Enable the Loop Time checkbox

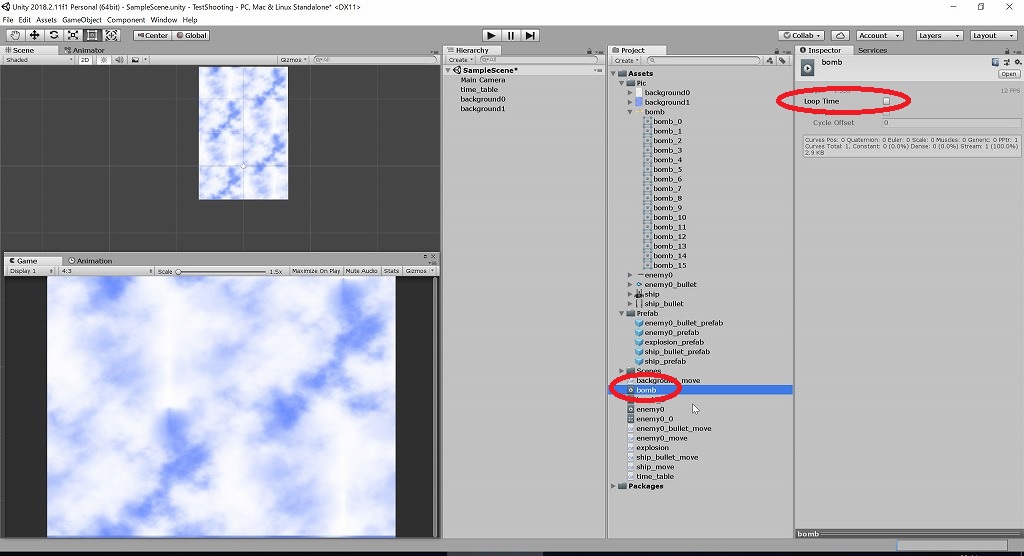[x=886, y=101]
